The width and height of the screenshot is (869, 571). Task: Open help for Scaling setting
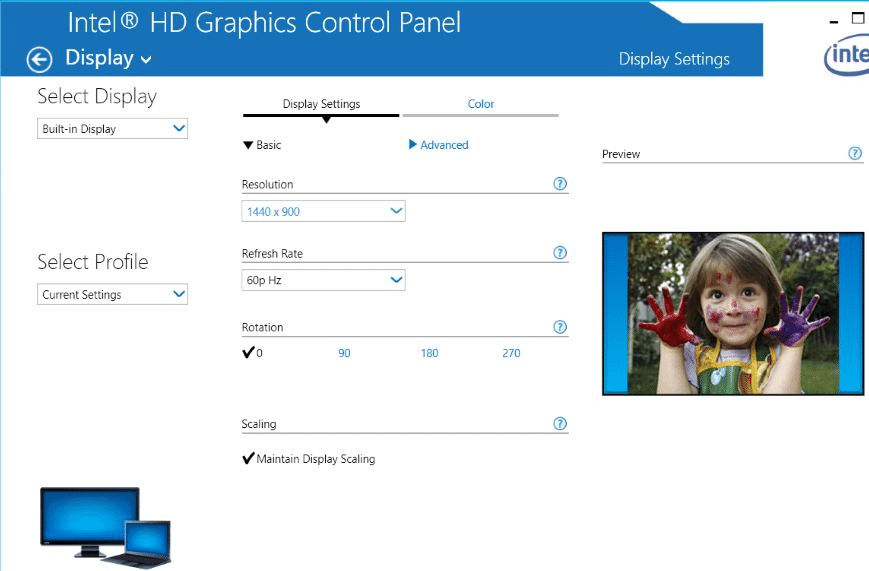(560, 424)
